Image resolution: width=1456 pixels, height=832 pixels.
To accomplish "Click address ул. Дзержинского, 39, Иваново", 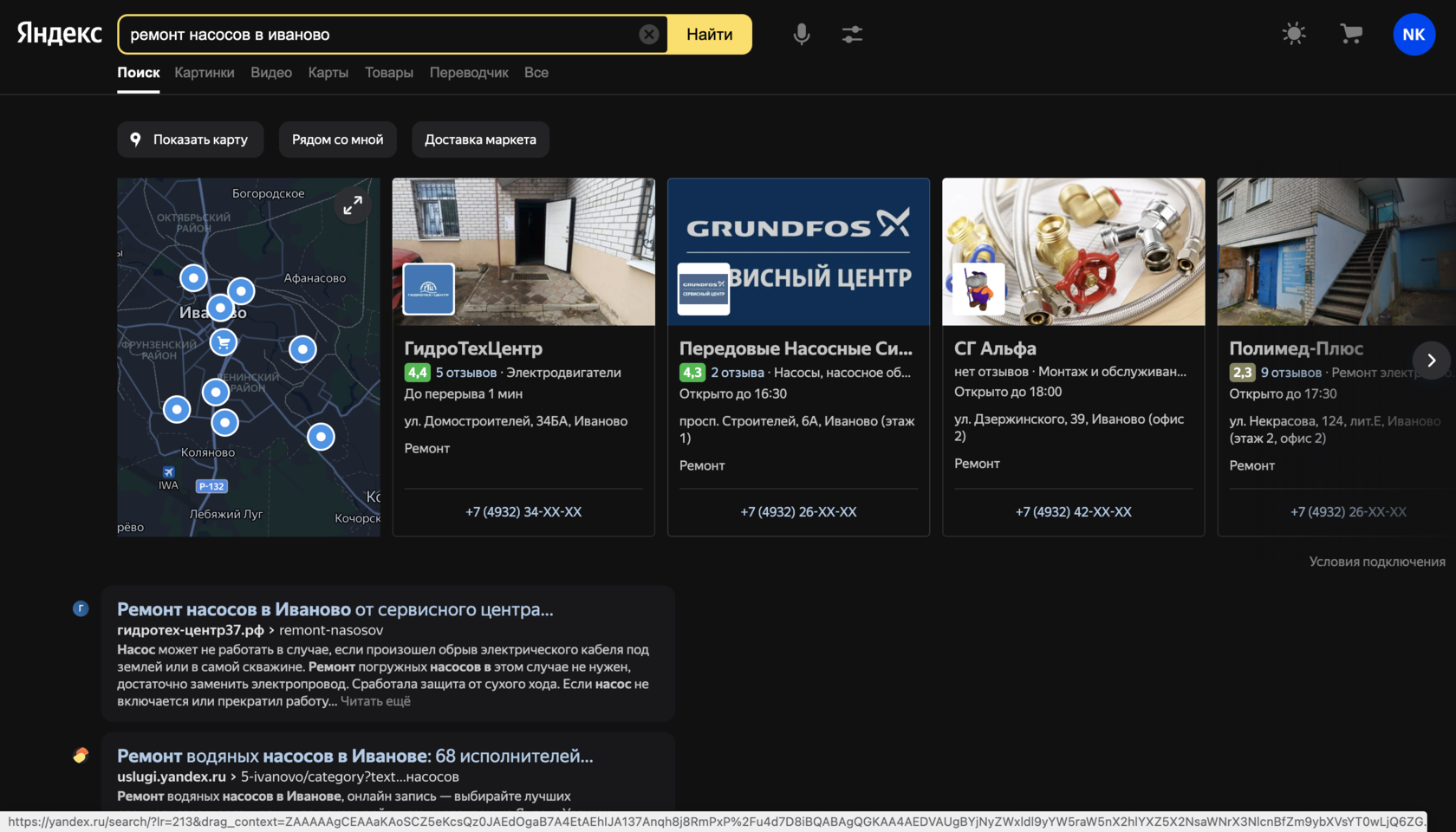I will (x=1069, y=427).
